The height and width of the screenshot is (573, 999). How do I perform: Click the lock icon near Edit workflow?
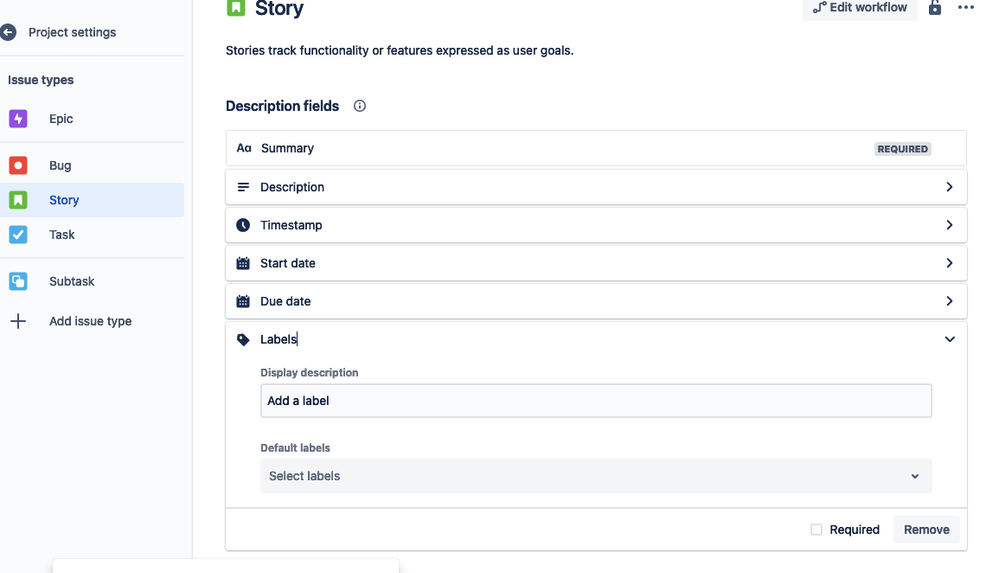coord(935,8)
